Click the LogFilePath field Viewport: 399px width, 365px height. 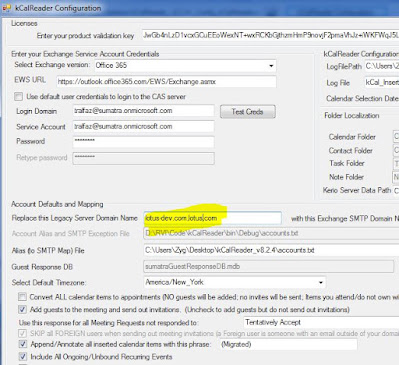pos(381,66)
